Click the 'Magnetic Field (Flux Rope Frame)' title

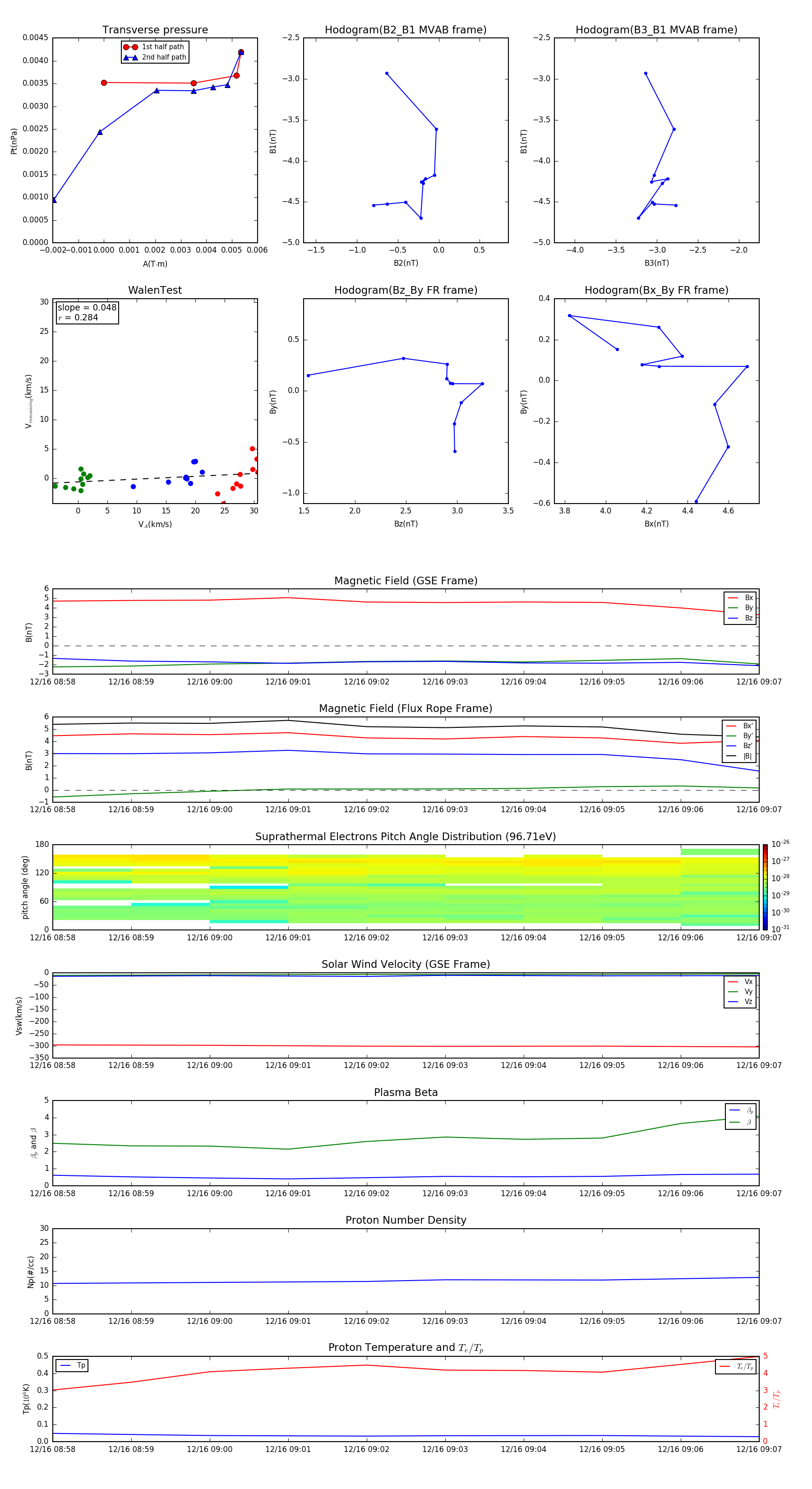pos(406,709)
